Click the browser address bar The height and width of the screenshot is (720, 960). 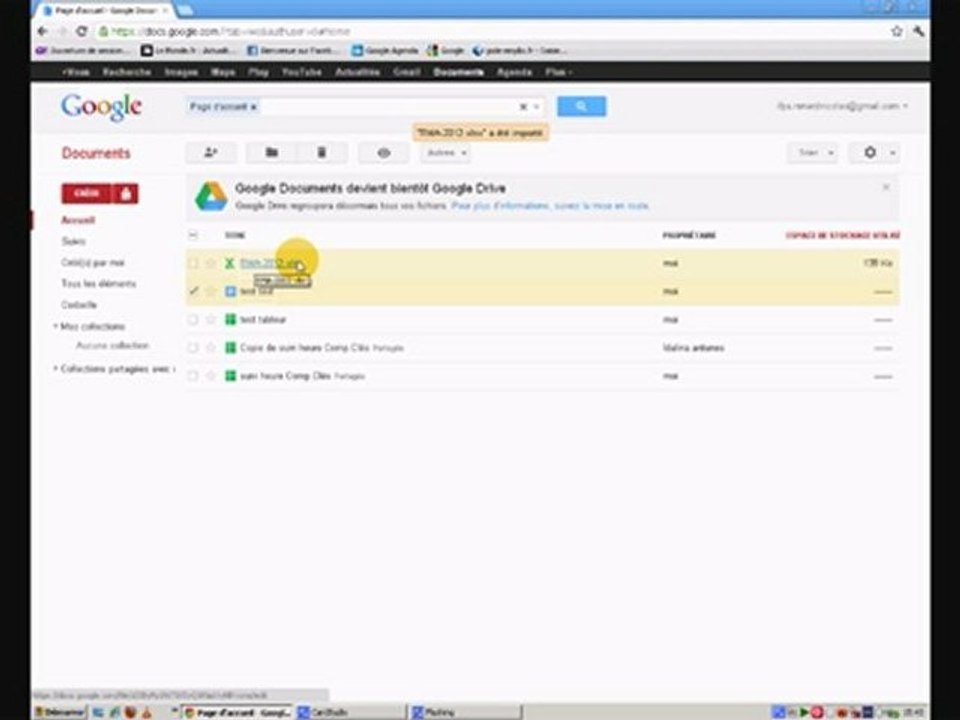click(490, 31)
